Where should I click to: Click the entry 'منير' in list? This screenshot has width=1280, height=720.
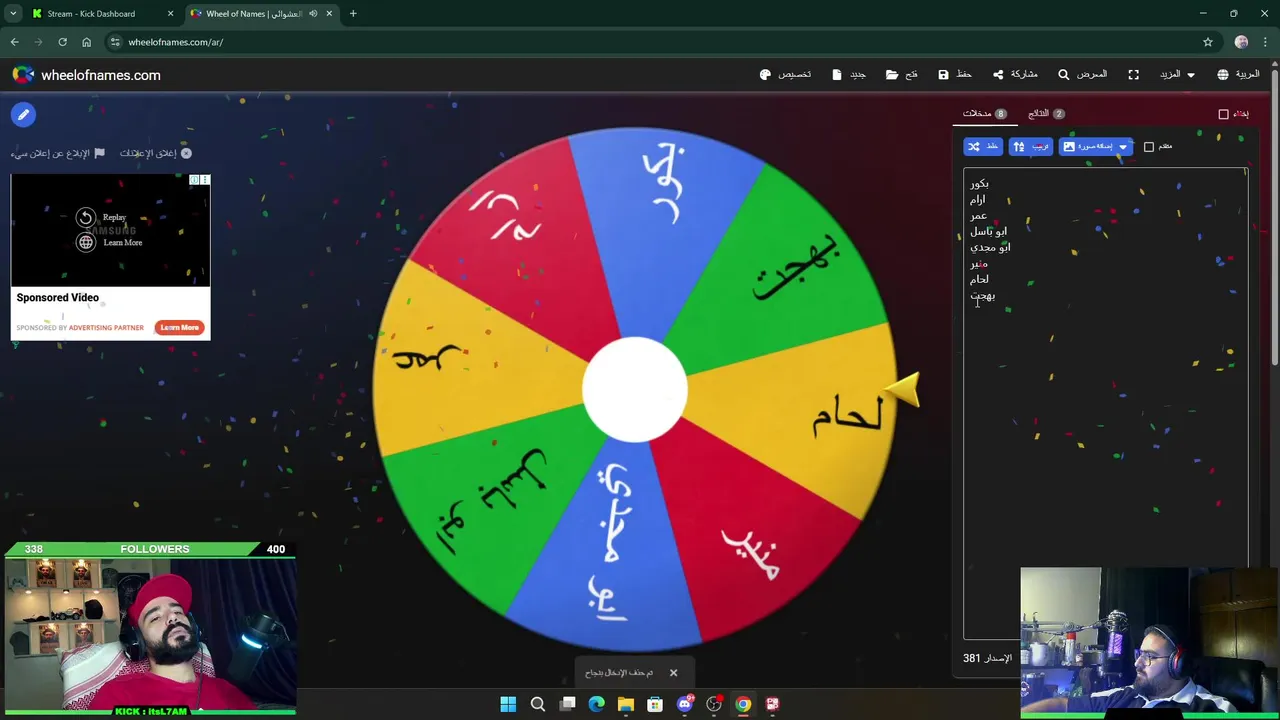(x=978, y=264)
